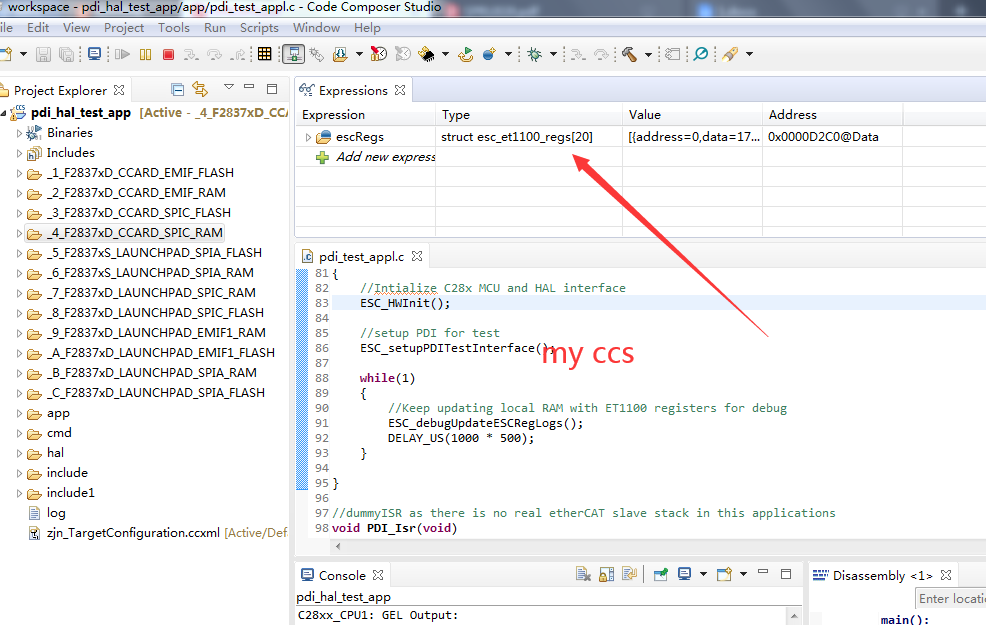Screen dimensions: 986x625
Task: Toggle Link with Editor in Project Explorer
Action: (201, 89)
